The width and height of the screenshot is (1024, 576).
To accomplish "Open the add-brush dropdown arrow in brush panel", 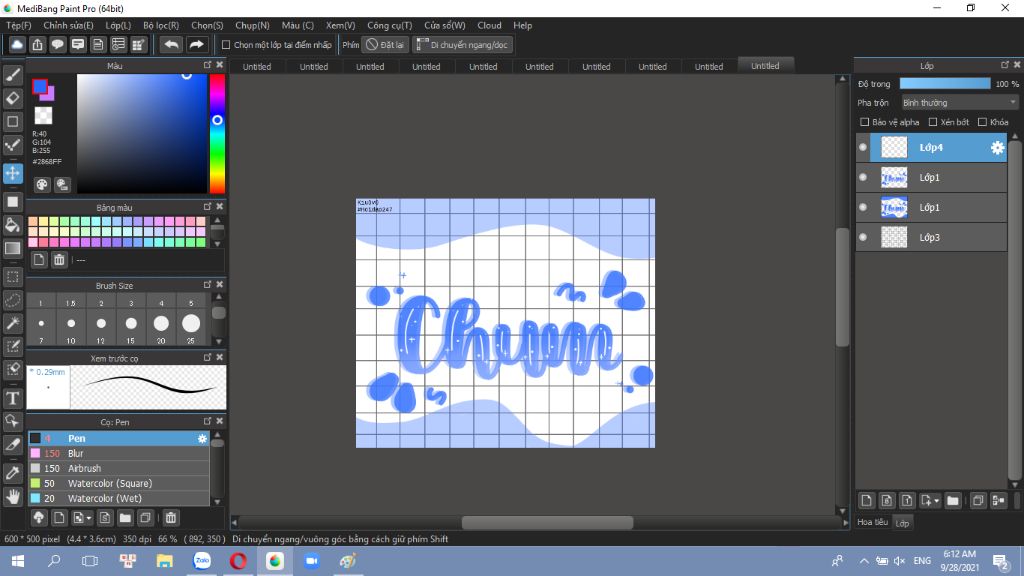I will [x=89, y=518].
